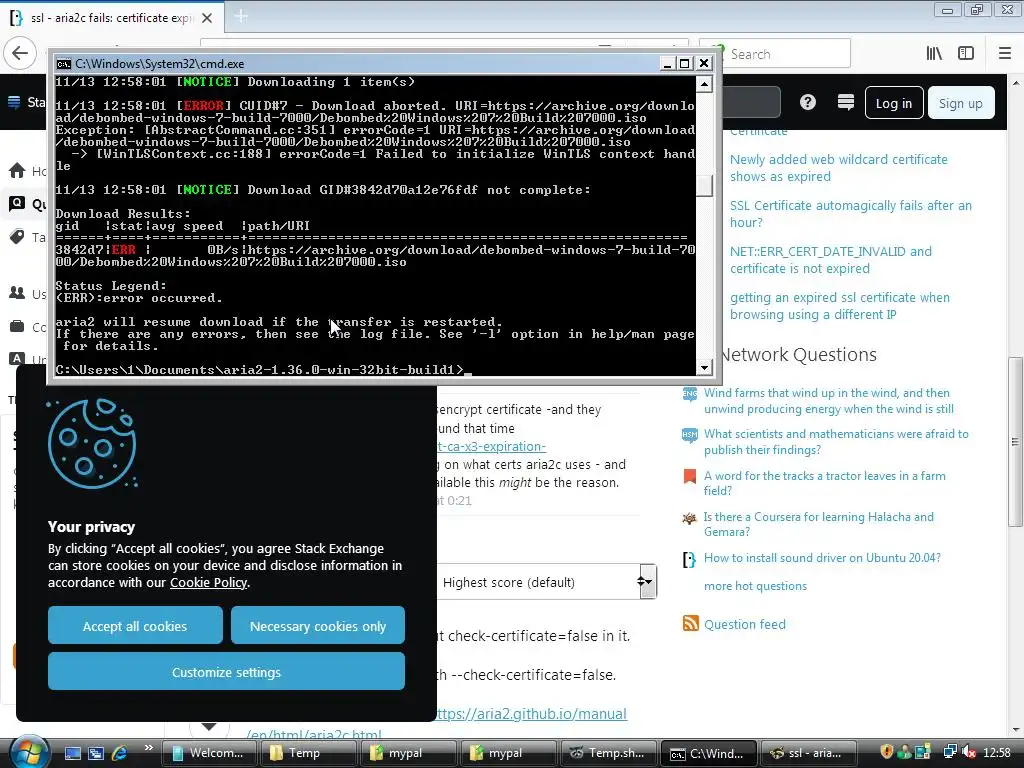Switch to 'Welcom...' taskbar item
The height and width of the screenshot is (768, 1024).
point(210,753)
